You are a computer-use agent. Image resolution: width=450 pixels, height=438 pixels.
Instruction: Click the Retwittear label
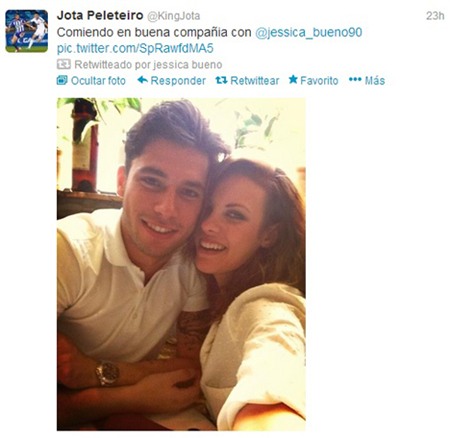(255, 81)
